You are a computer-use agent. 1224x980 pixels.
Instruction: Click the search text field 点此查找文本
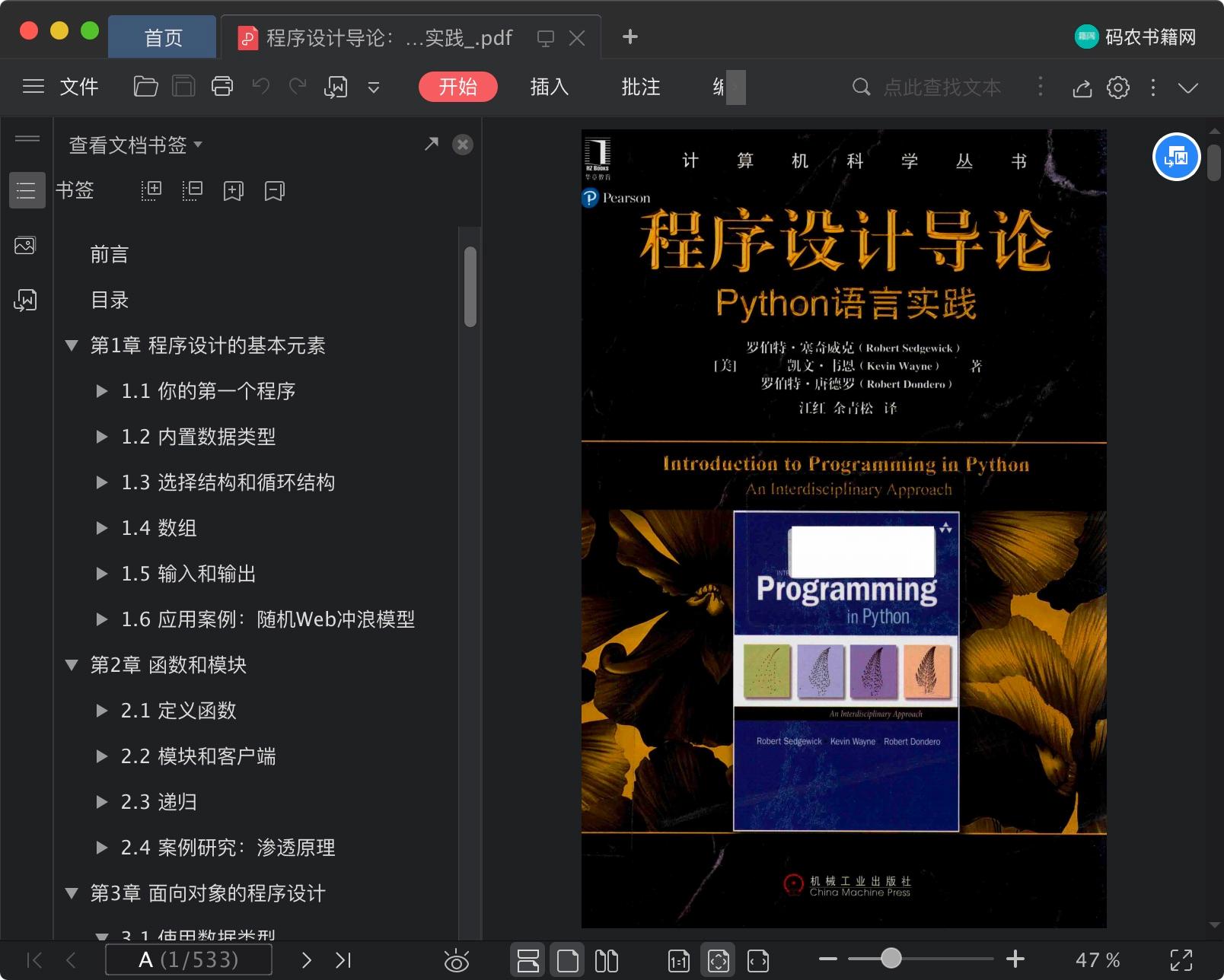942,87
